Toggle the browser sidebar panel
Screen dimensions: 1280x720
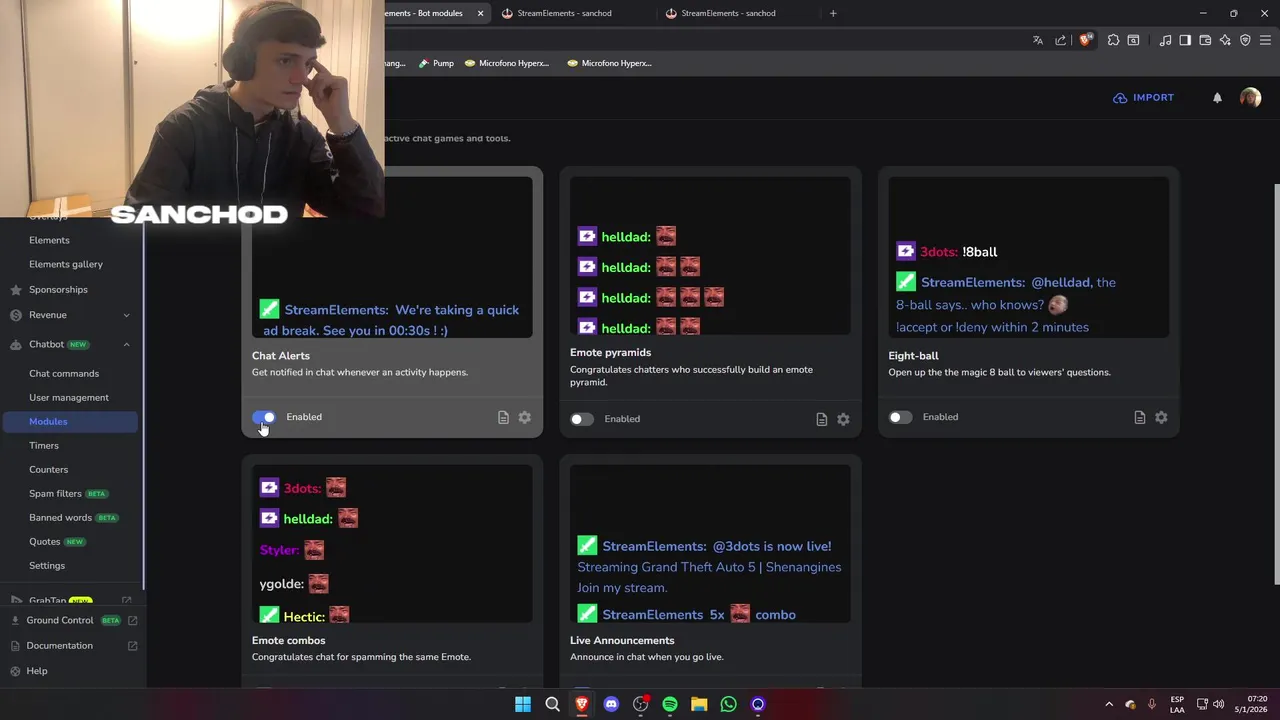1185,40
